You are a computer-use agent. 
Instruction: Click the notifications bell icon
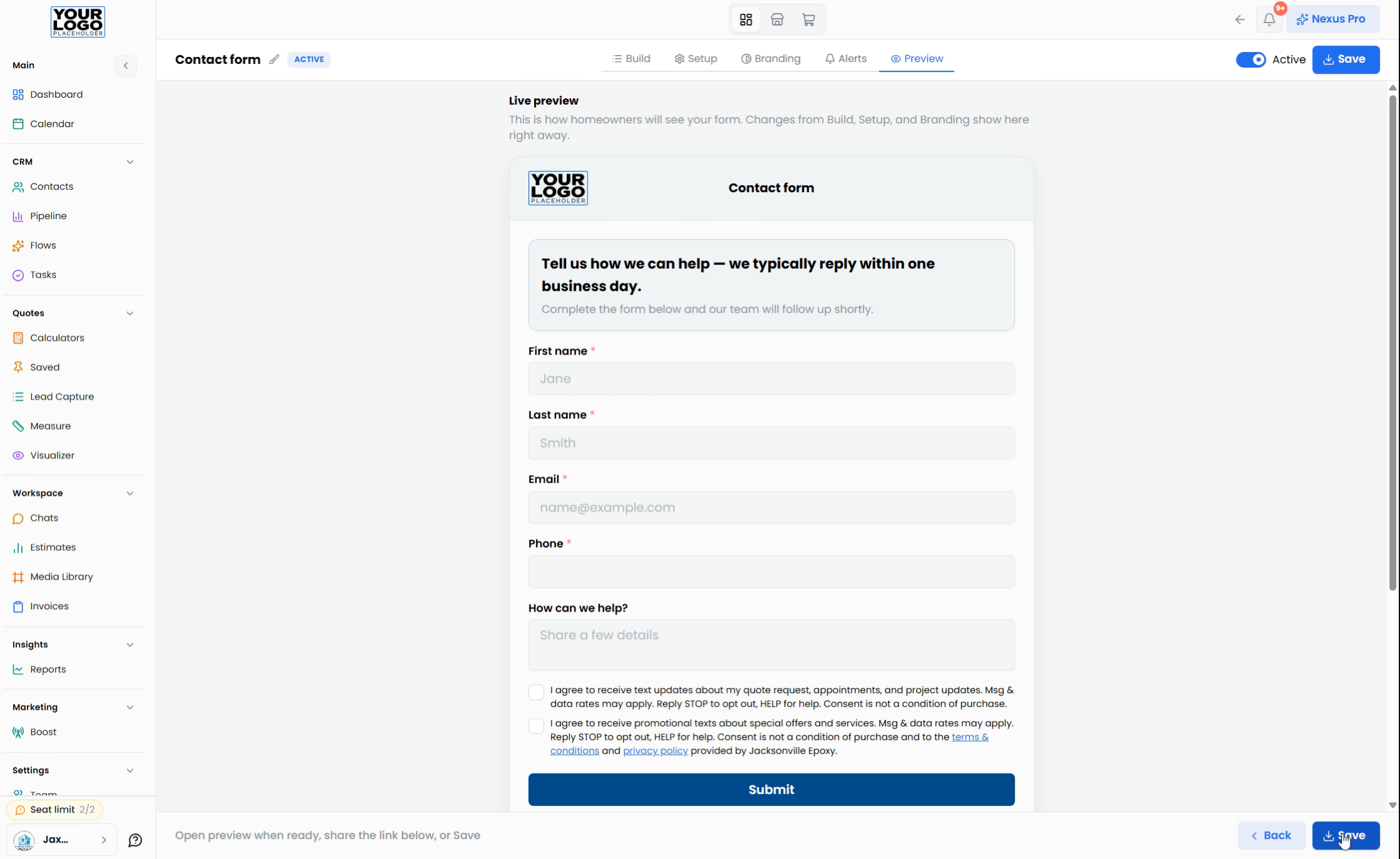tap(1269, 19)
